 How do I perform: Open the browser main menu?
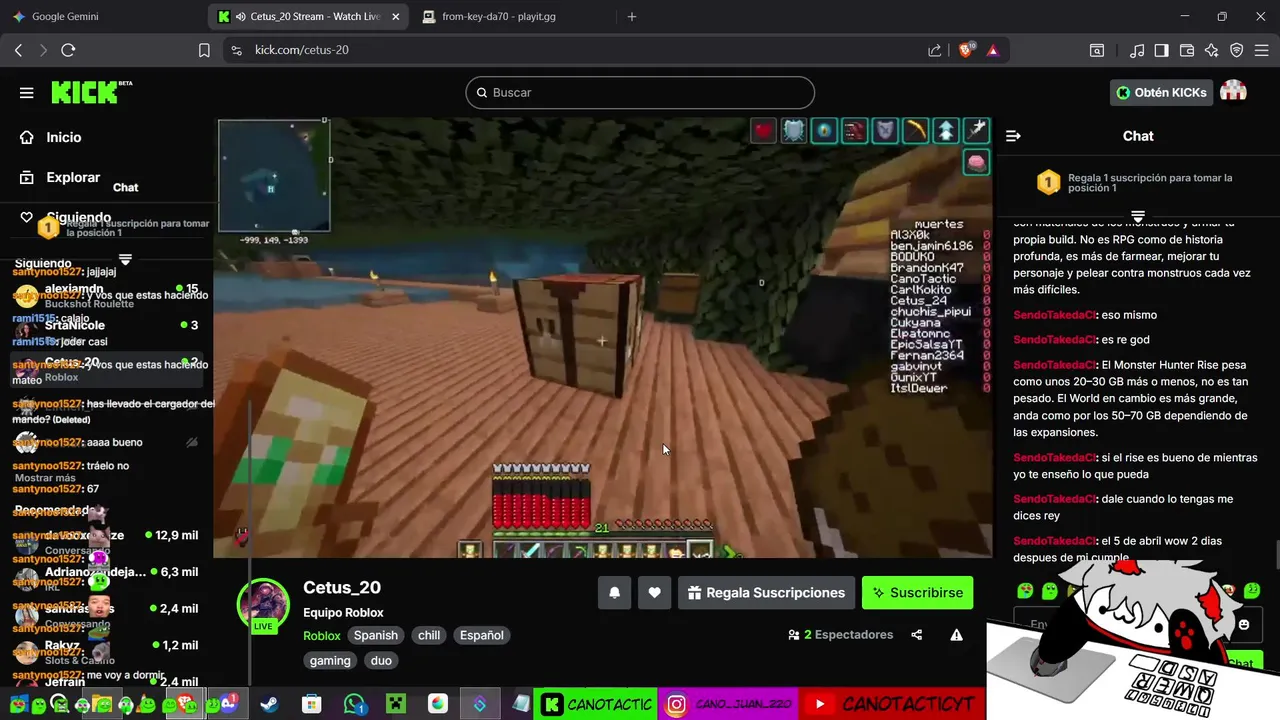tap(1262, 50)
